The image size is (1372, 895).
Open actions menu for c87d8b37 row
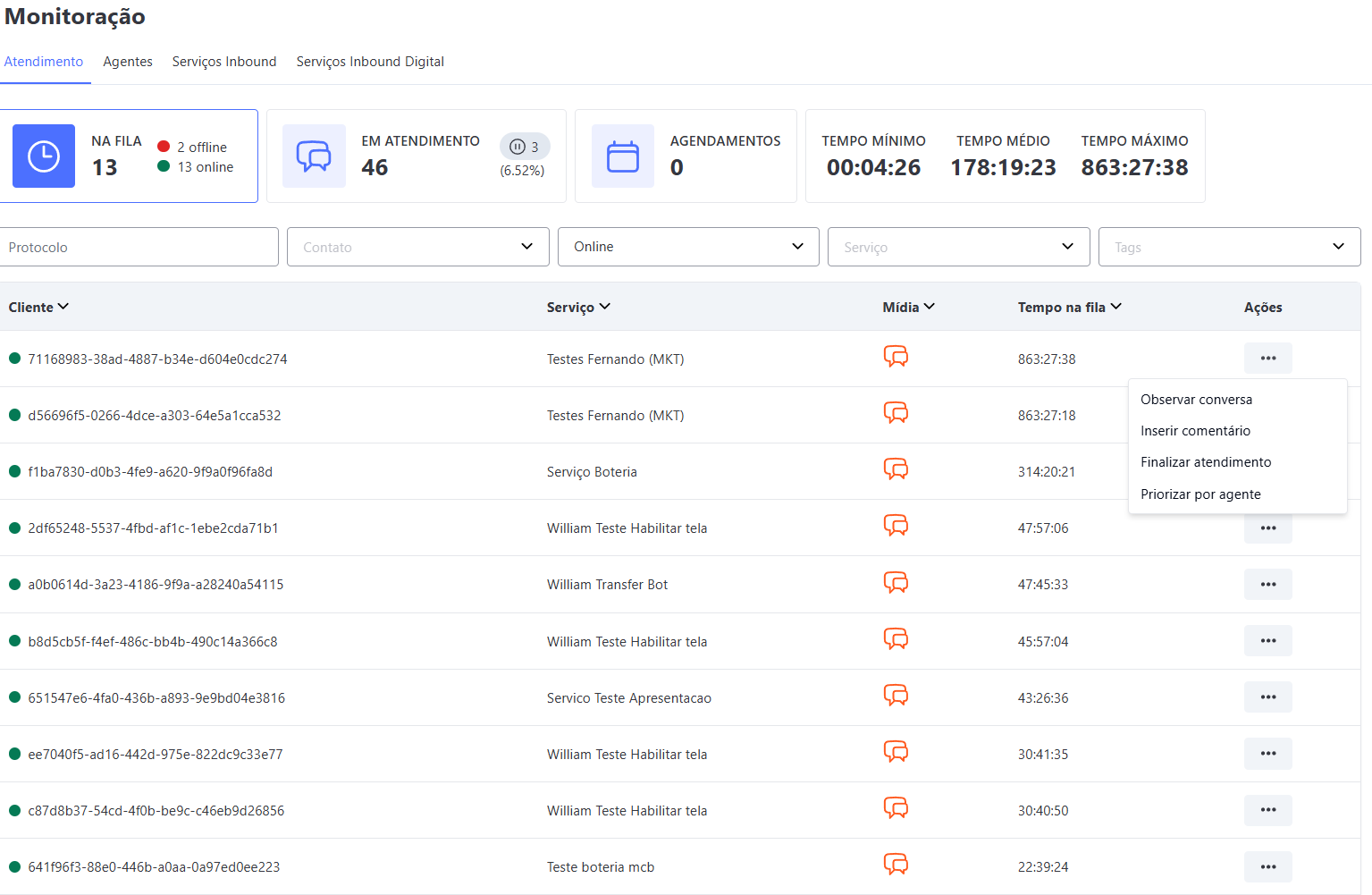(x=1268, y=809)
